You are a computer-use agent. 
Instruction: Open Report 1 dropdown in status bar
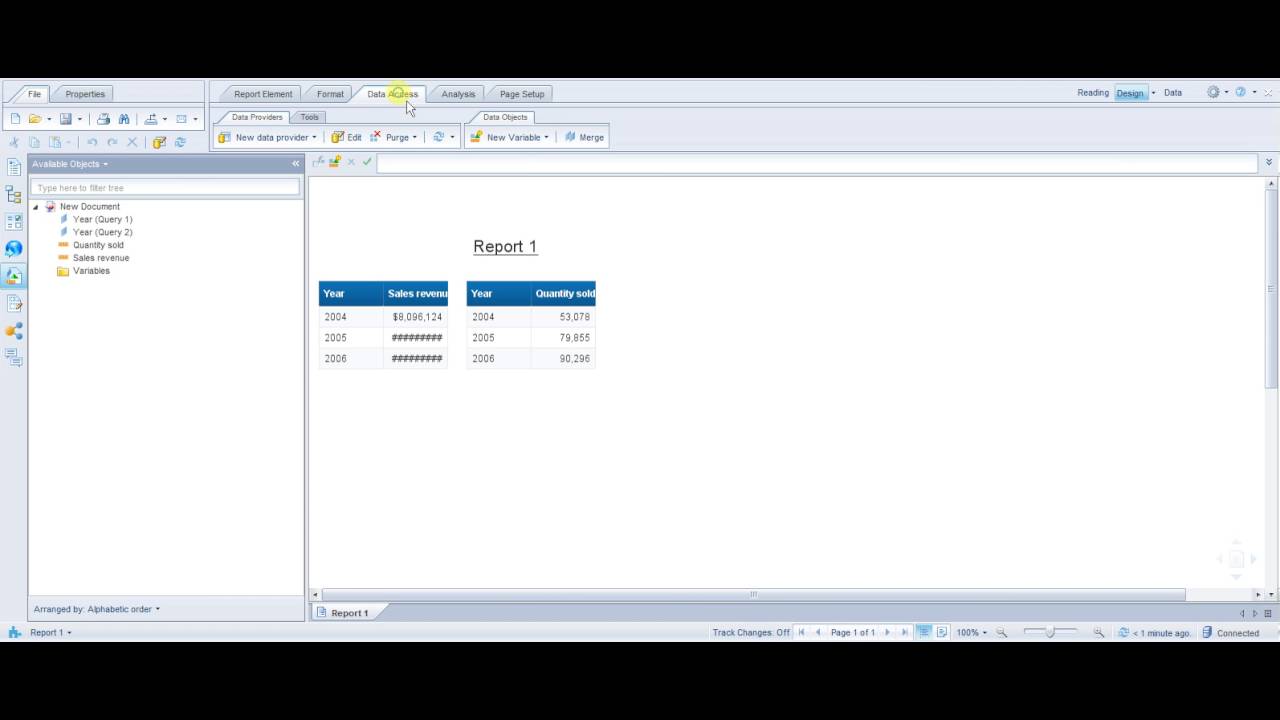(x=50, y=632)
